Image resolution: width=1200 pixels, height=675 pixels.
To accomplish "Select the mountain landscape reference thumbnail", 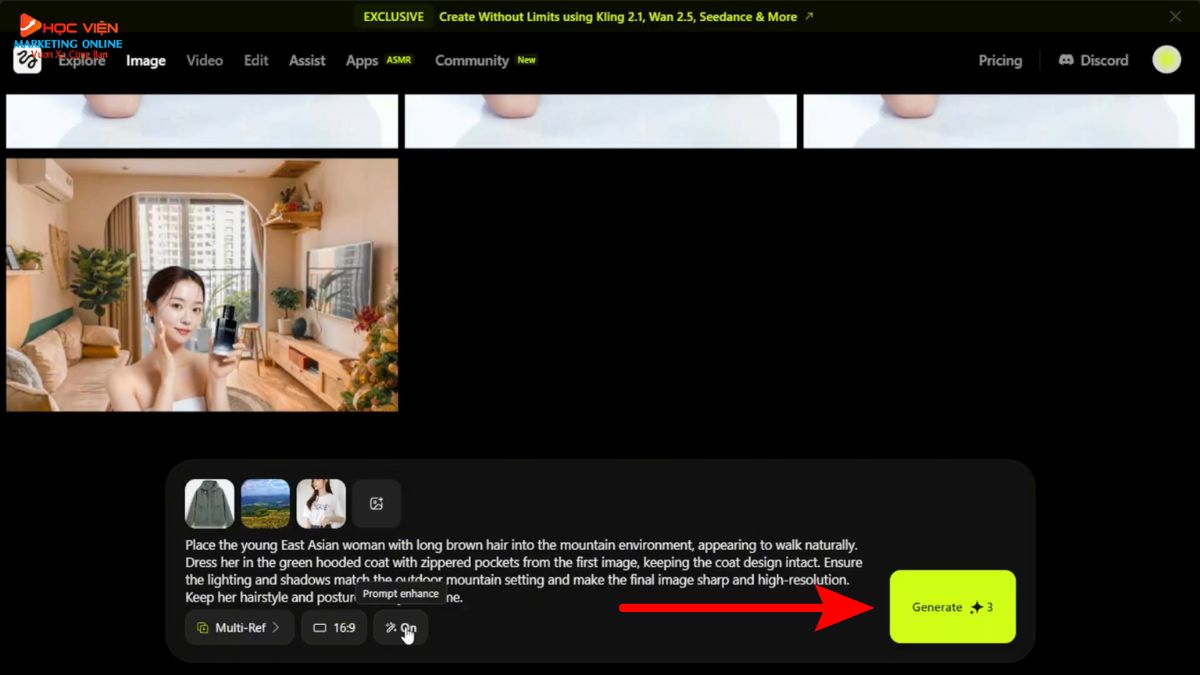I will pyautogui.click(x=265, y=504).
